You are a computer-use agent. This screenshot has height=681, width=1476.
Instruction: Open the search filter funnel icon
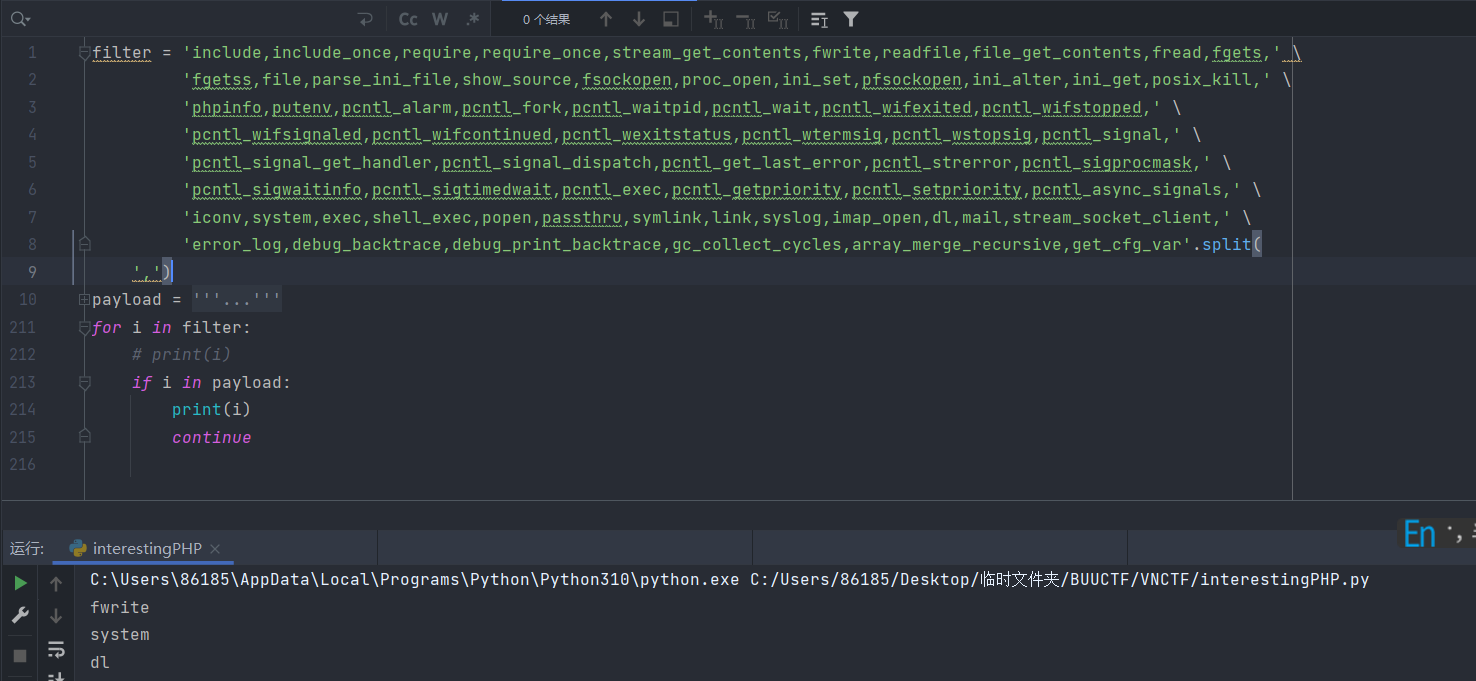click(851, 19)
